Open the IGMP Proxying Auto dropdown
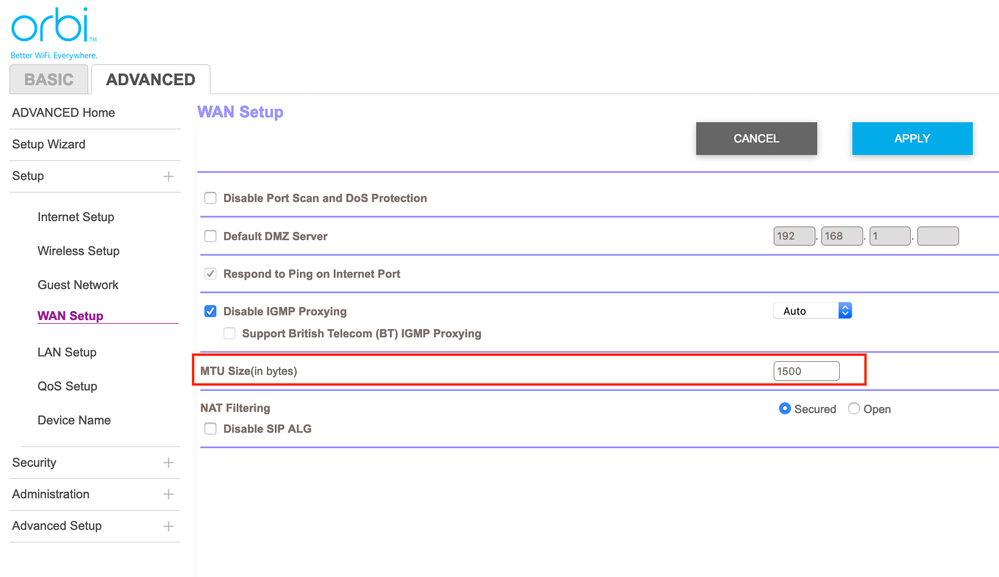The image size is (999, 577). pos(812,311)
